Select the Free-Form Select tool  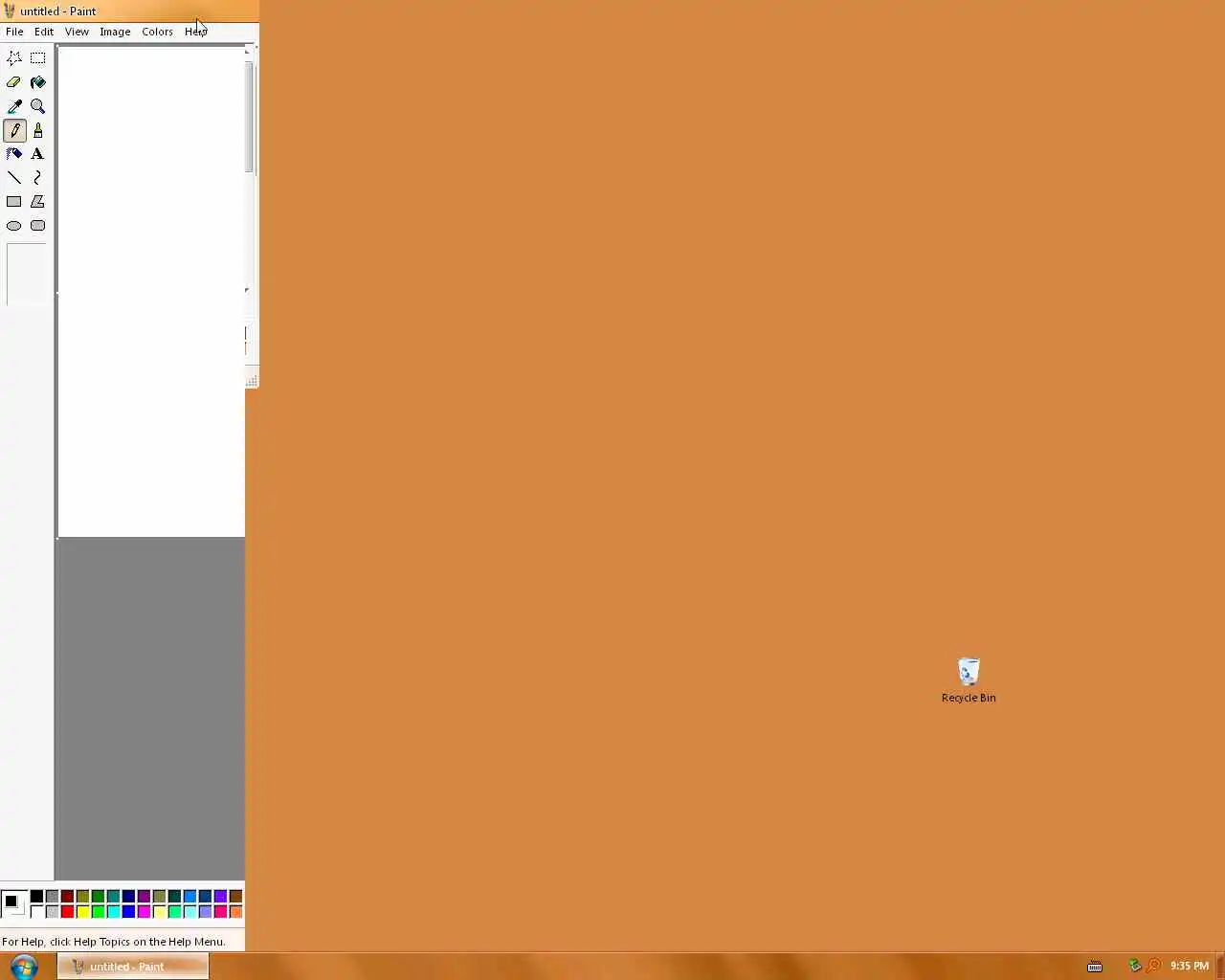point(14,58)
